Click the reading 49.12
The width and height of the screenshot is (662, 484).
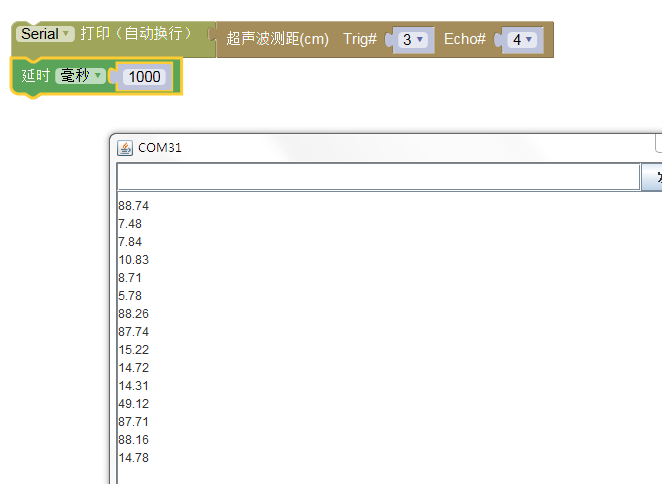click(133, 404)
